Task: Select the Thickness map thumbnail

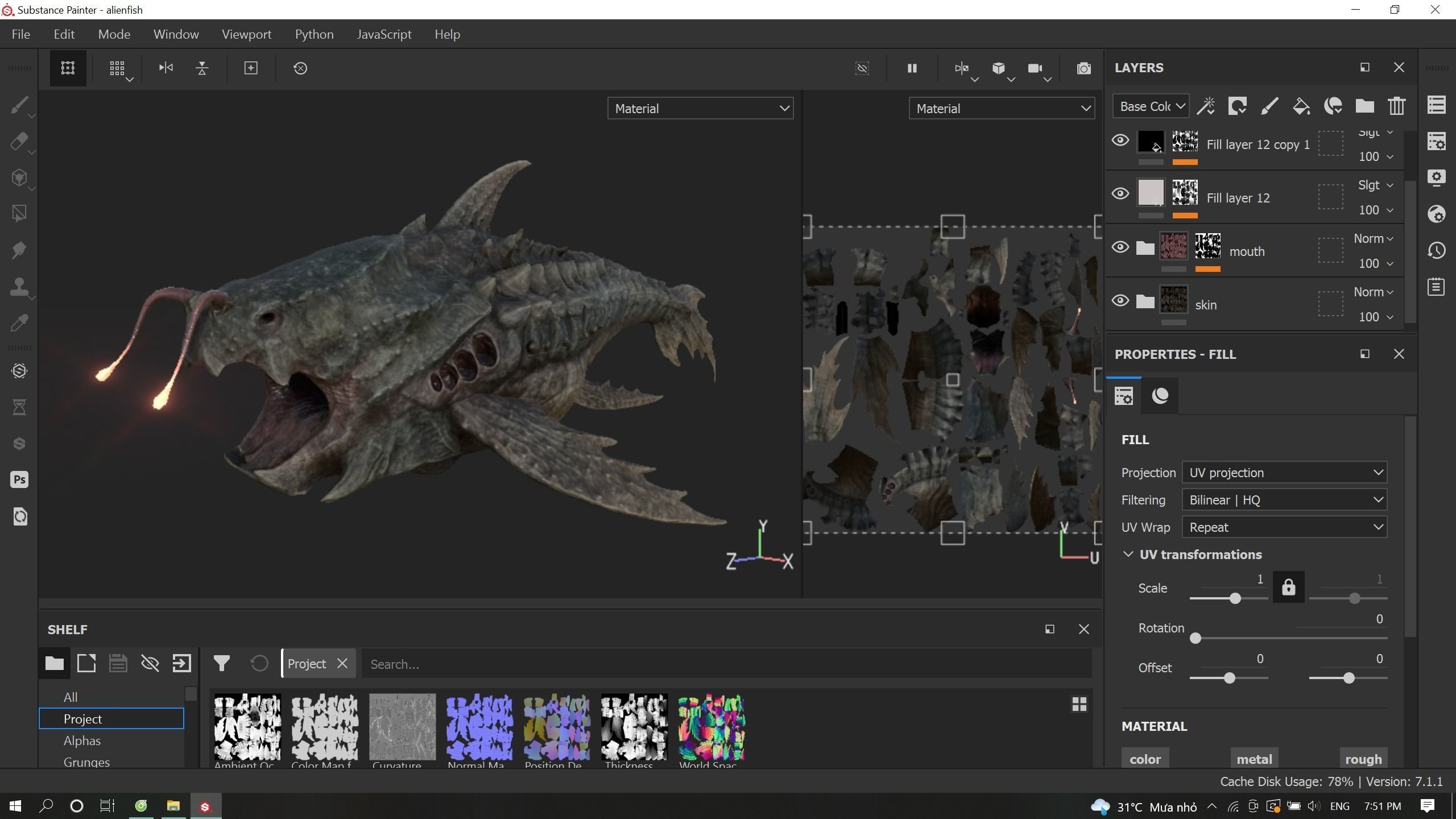Action: pos(634,727)
